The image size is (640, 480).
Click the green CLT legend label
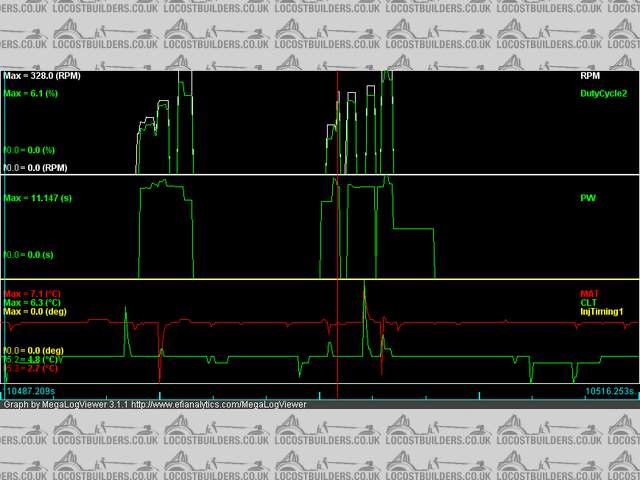pos(589,303)
